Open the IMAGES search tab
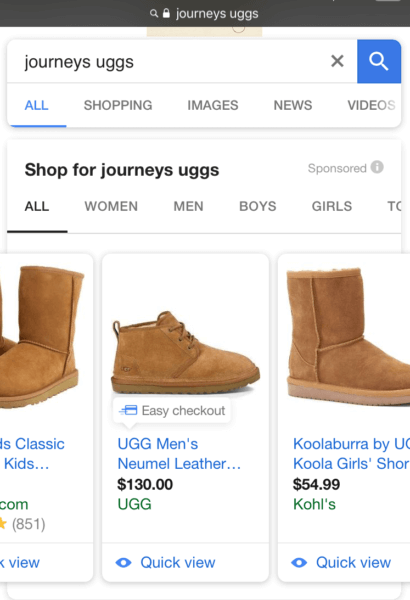Image resolution: width=410 pixels, height=600 pixels. click(213, 105)
